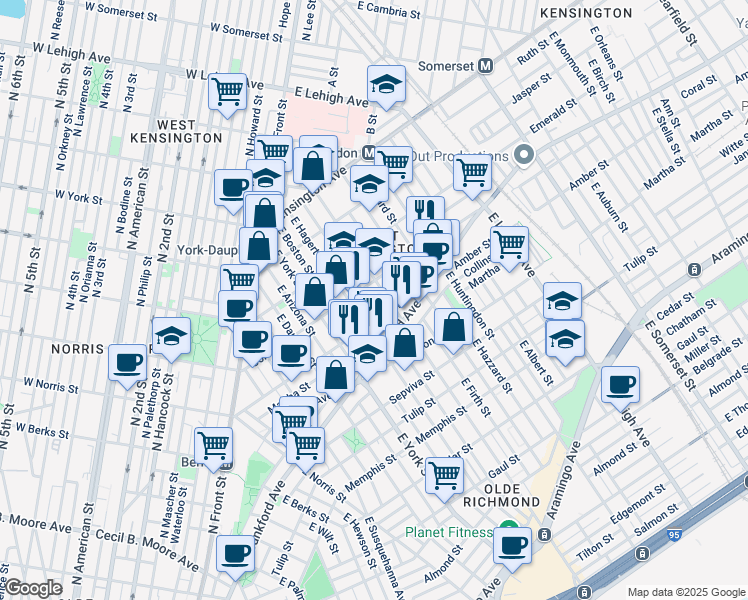Screen dimensions: 748x600
Task: Select the grocery cart marker on W Lehigh Ave
Action: tap(228, 92)
